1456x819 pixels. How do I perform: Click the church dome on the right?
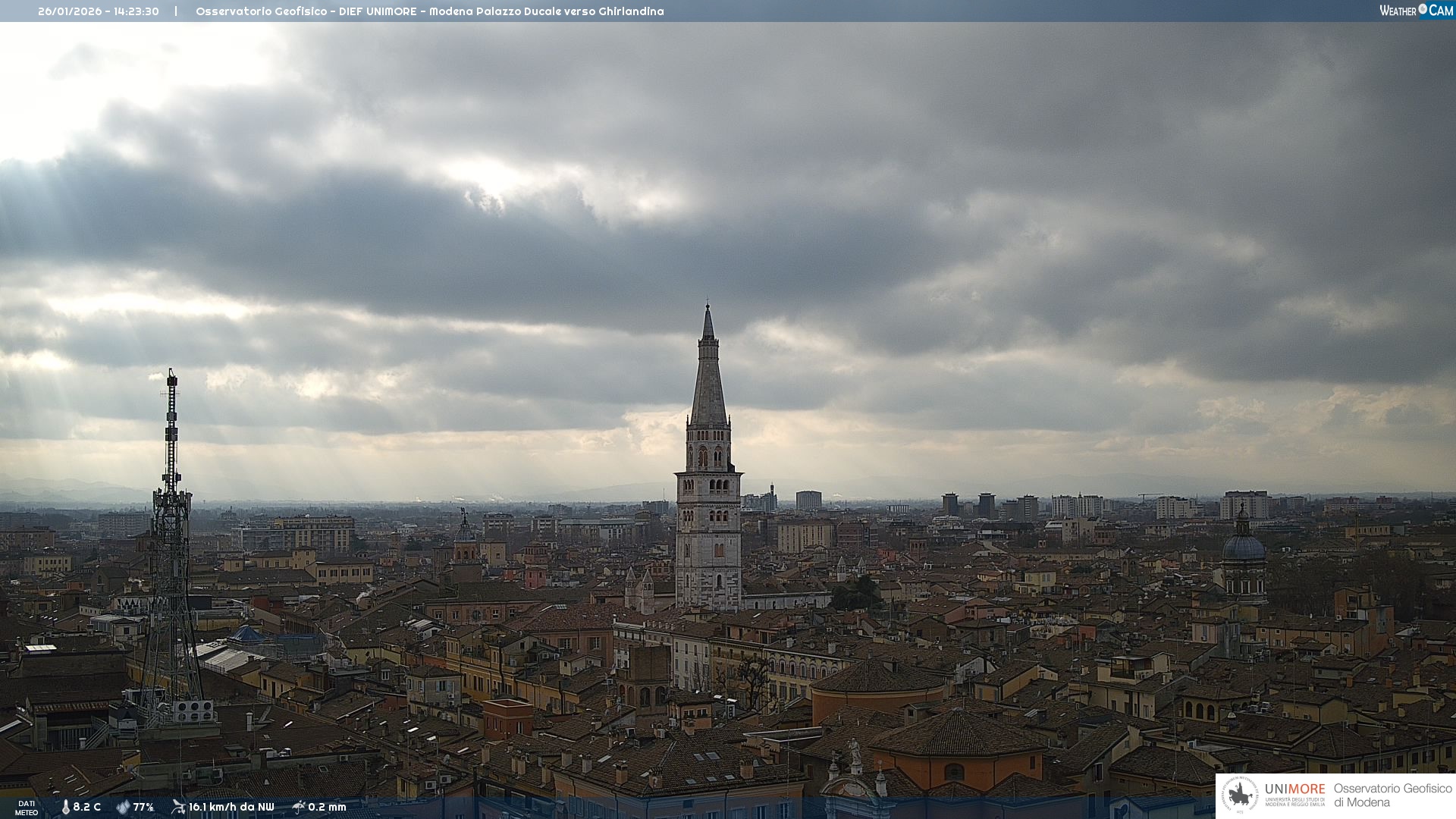click(x=1244, y=546)
